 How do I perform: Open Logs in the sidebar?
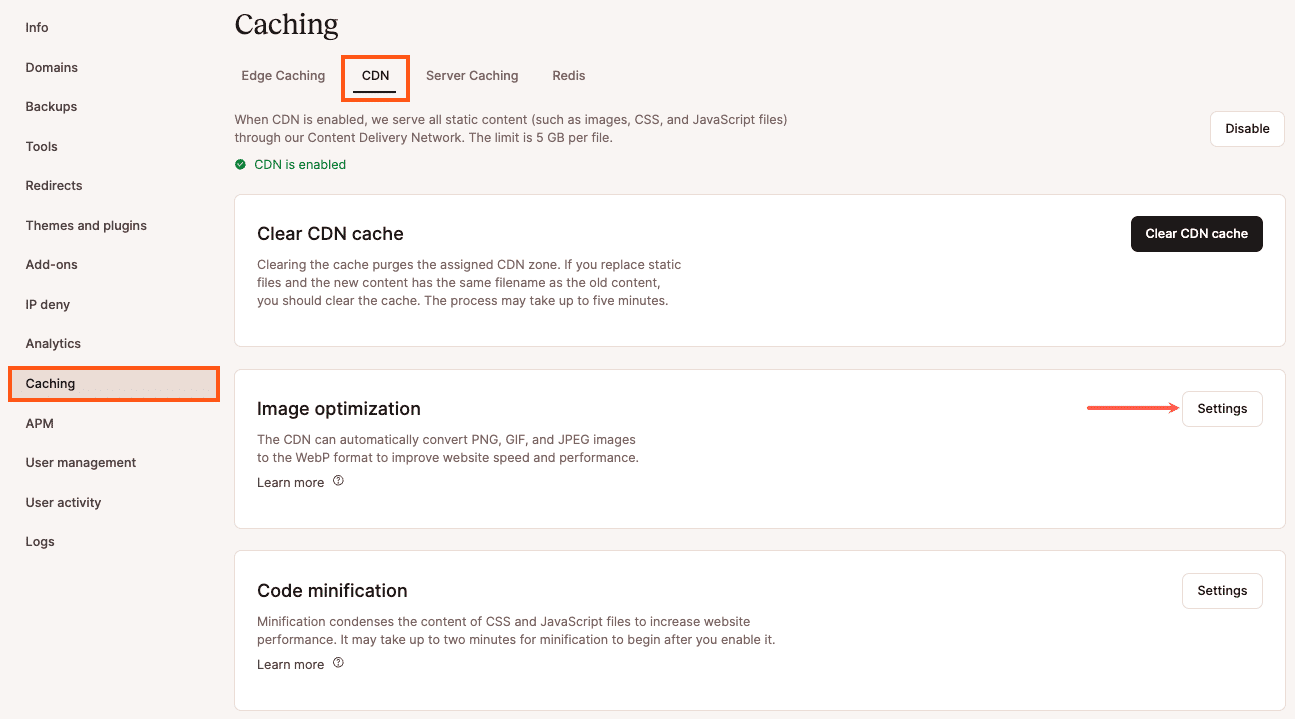point(40,542)
